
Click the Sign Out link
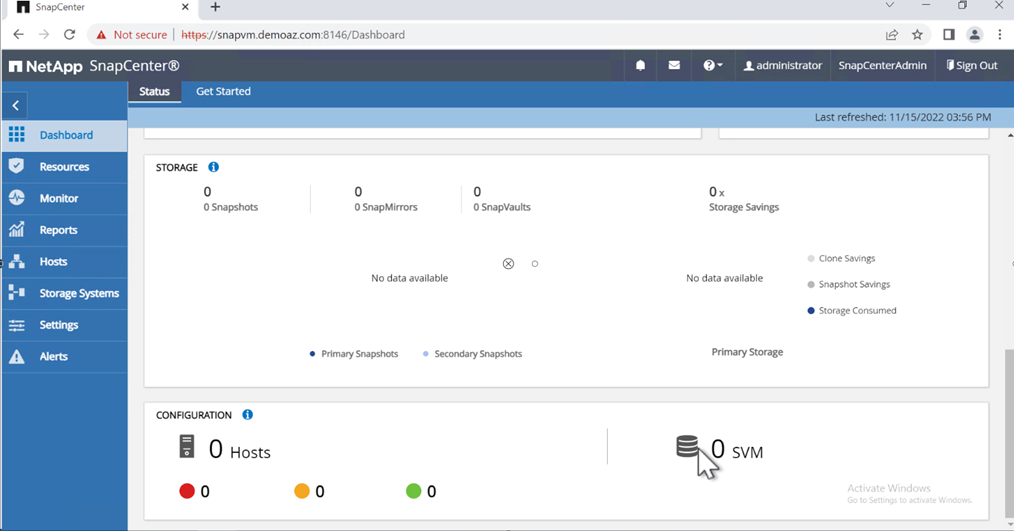click(x=971, y=65)
